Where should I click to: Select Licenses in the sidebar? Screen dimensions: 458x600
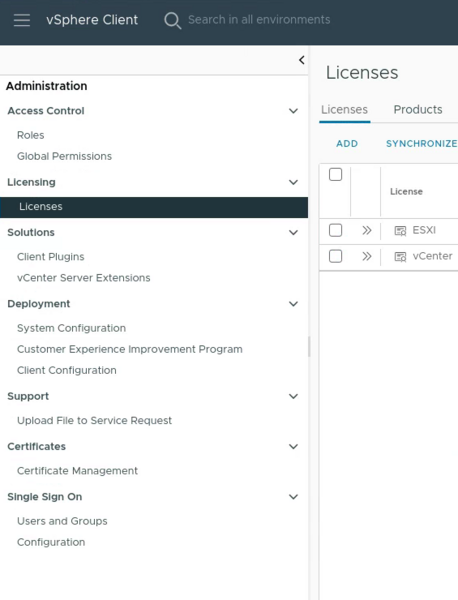(154, 207)
